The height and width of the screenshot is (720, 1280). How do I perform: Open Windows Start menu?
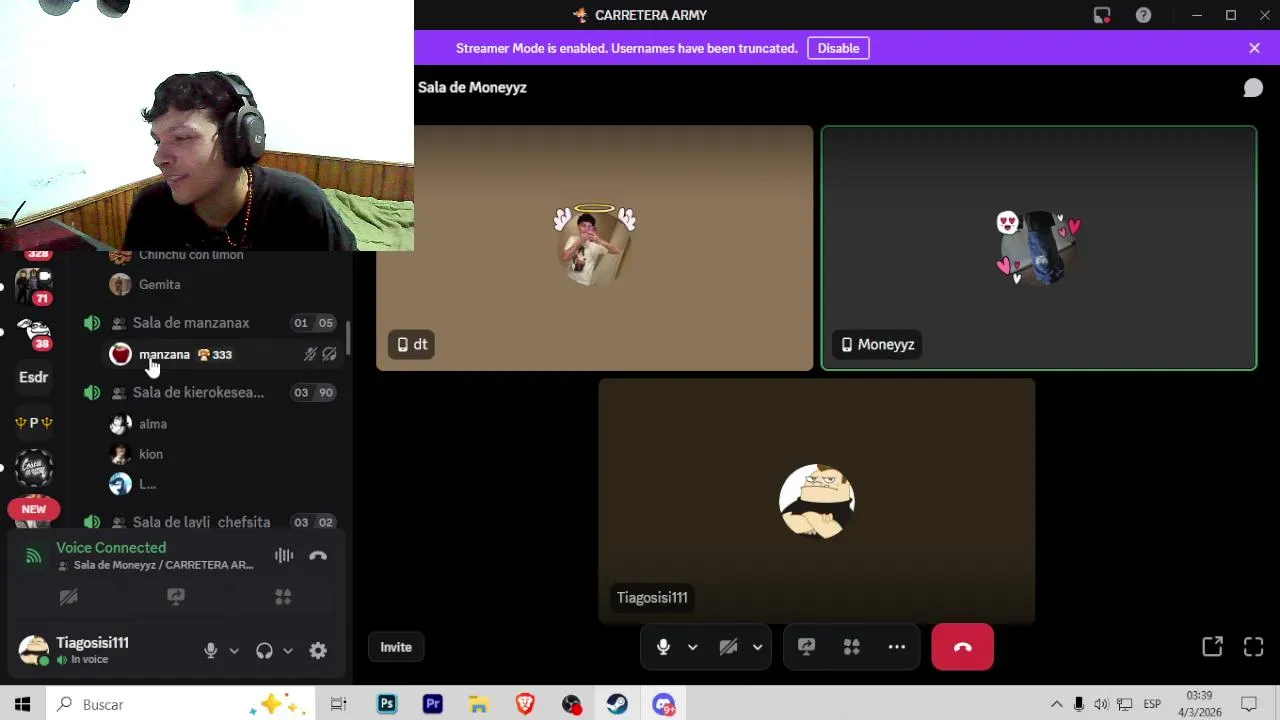(x=22, y=705)
